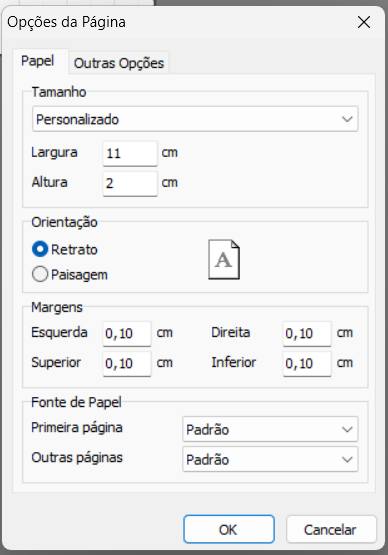Click the Direita margin field
Viewport: 388px width, 555px height.
[x=307, y=333]
